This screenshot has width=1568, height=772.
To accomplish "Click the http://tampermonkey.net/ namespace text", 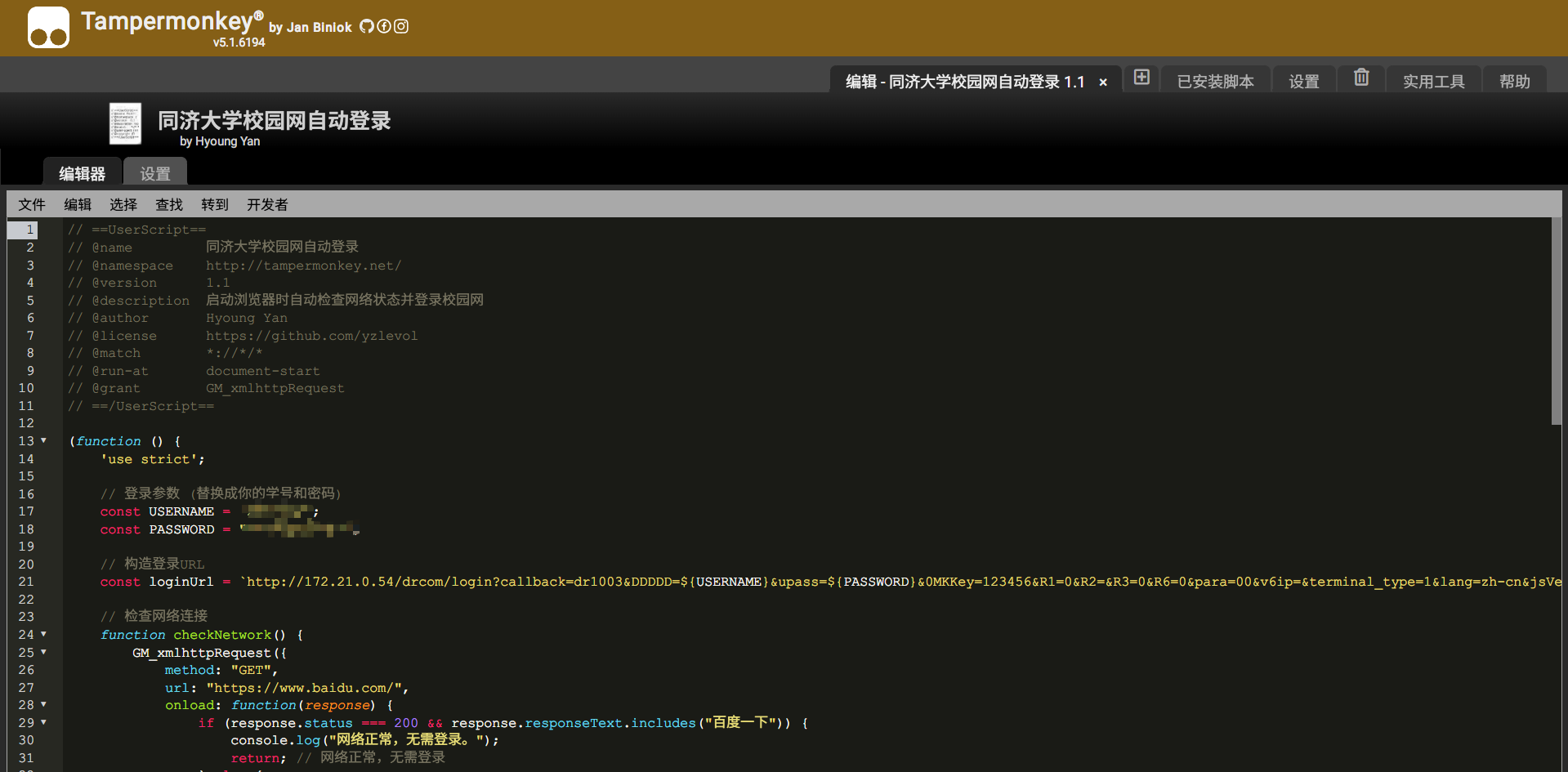I will click(303, 266).
